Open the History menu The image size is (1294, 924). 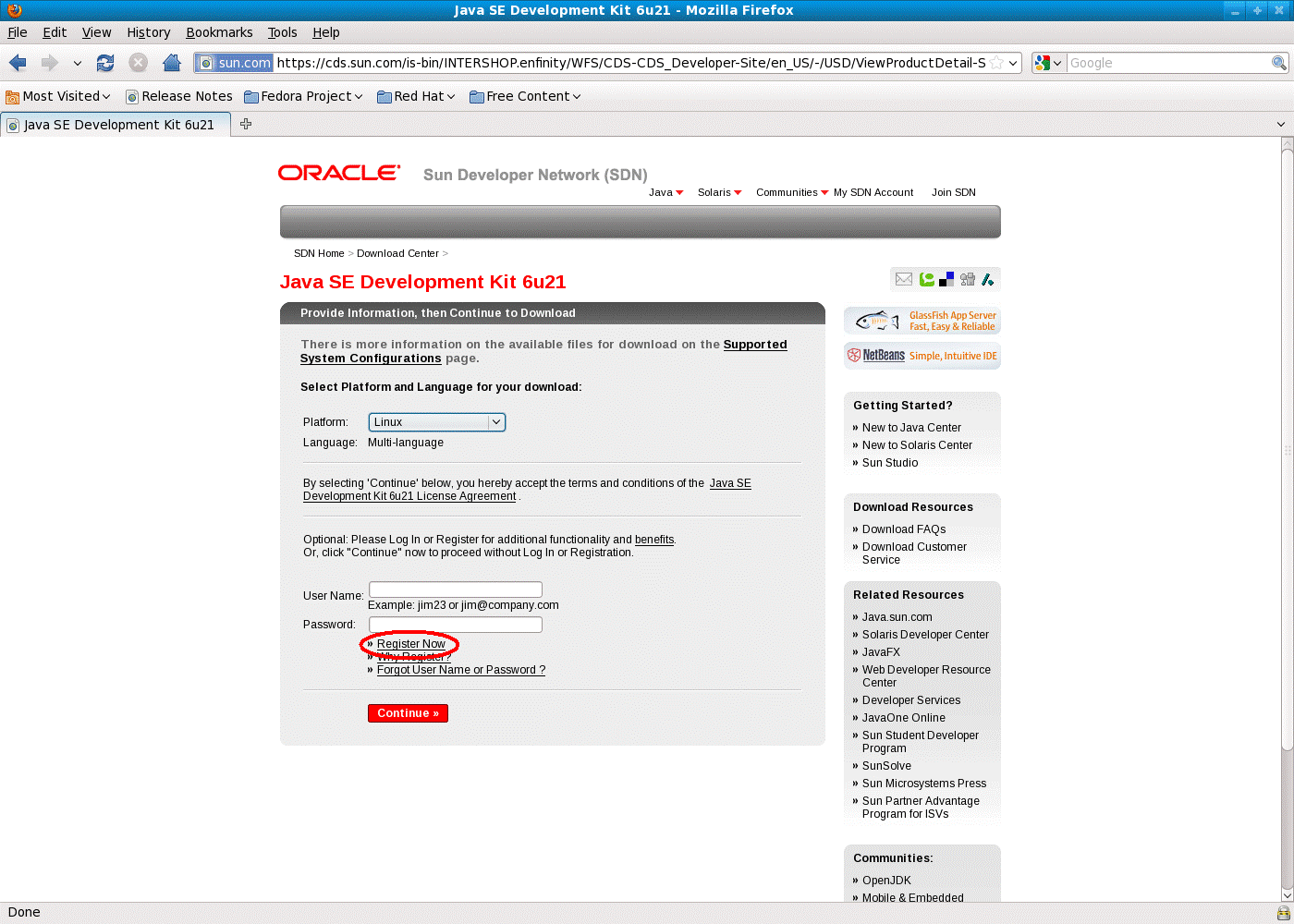coord(149,32)
